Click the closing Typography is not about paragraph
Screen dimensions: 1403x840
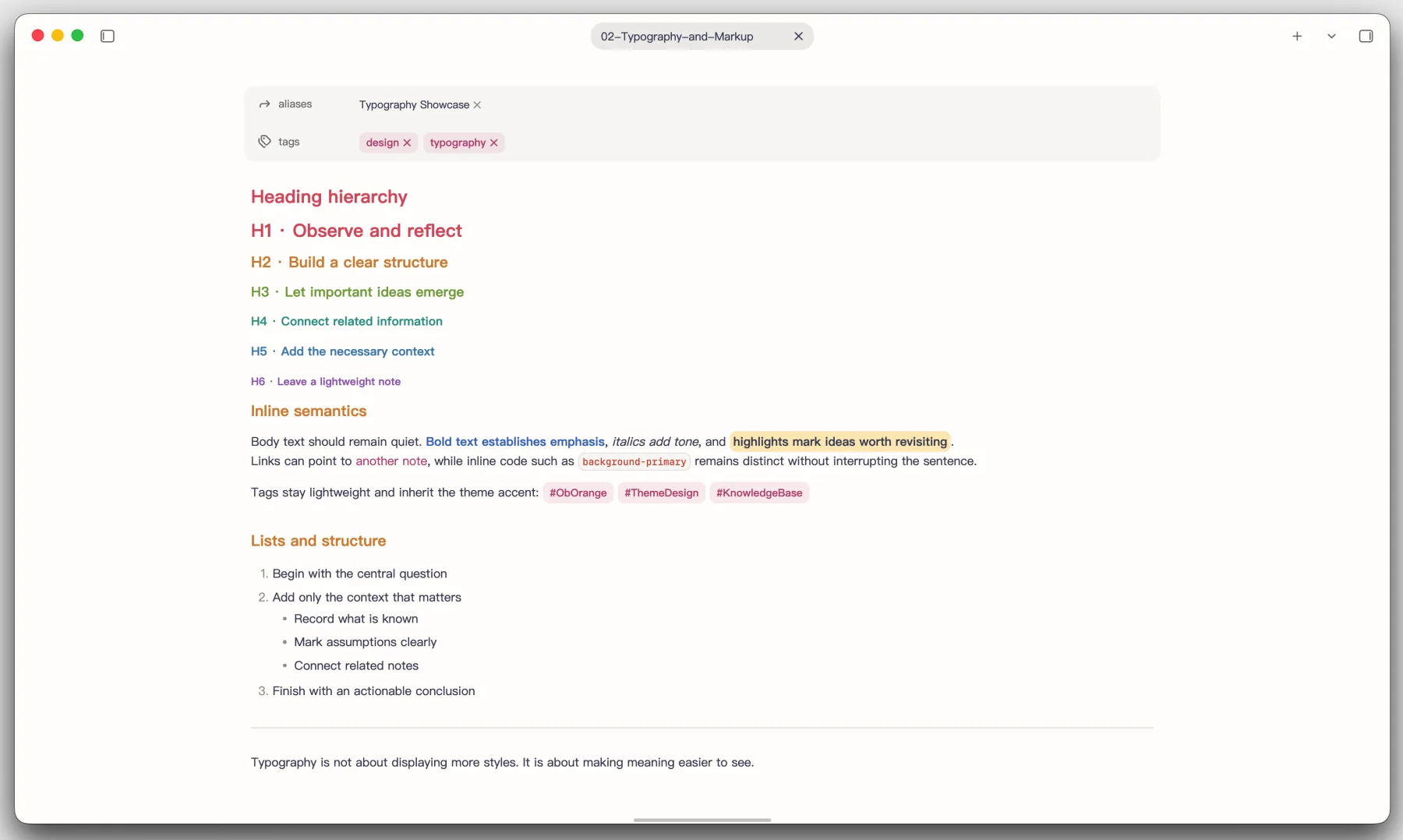[x=502, y=762]
